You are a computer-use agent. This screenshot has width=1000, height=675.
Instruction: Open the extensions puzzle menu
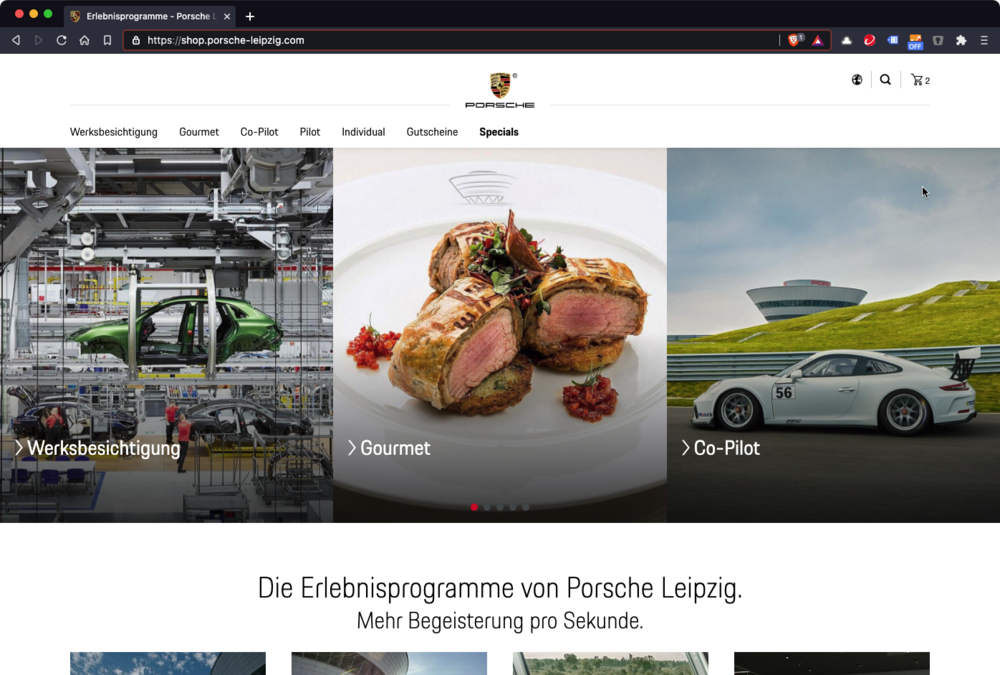click(960, 40)
